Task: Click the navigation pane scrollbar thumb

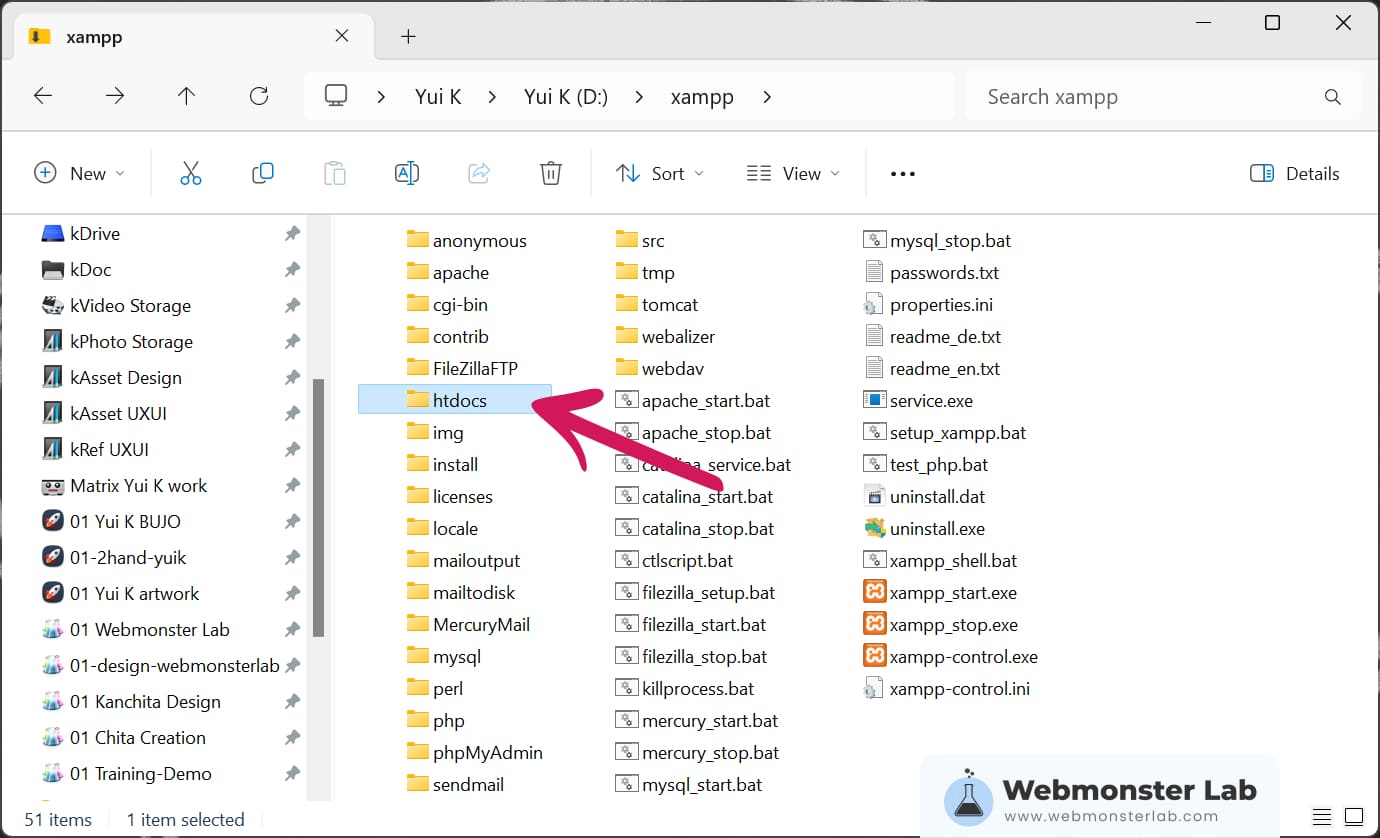Action: click(318, 508)
